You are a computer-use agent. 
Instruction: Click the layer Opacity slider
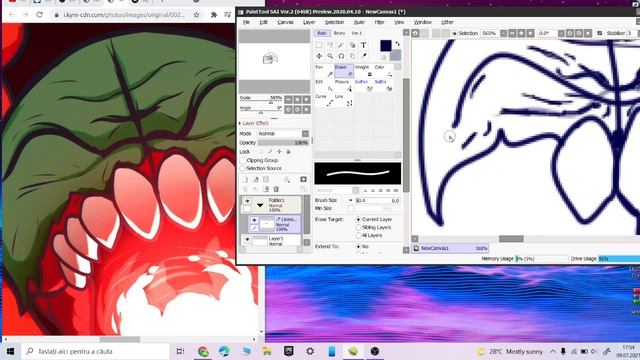tap(283, 143)
